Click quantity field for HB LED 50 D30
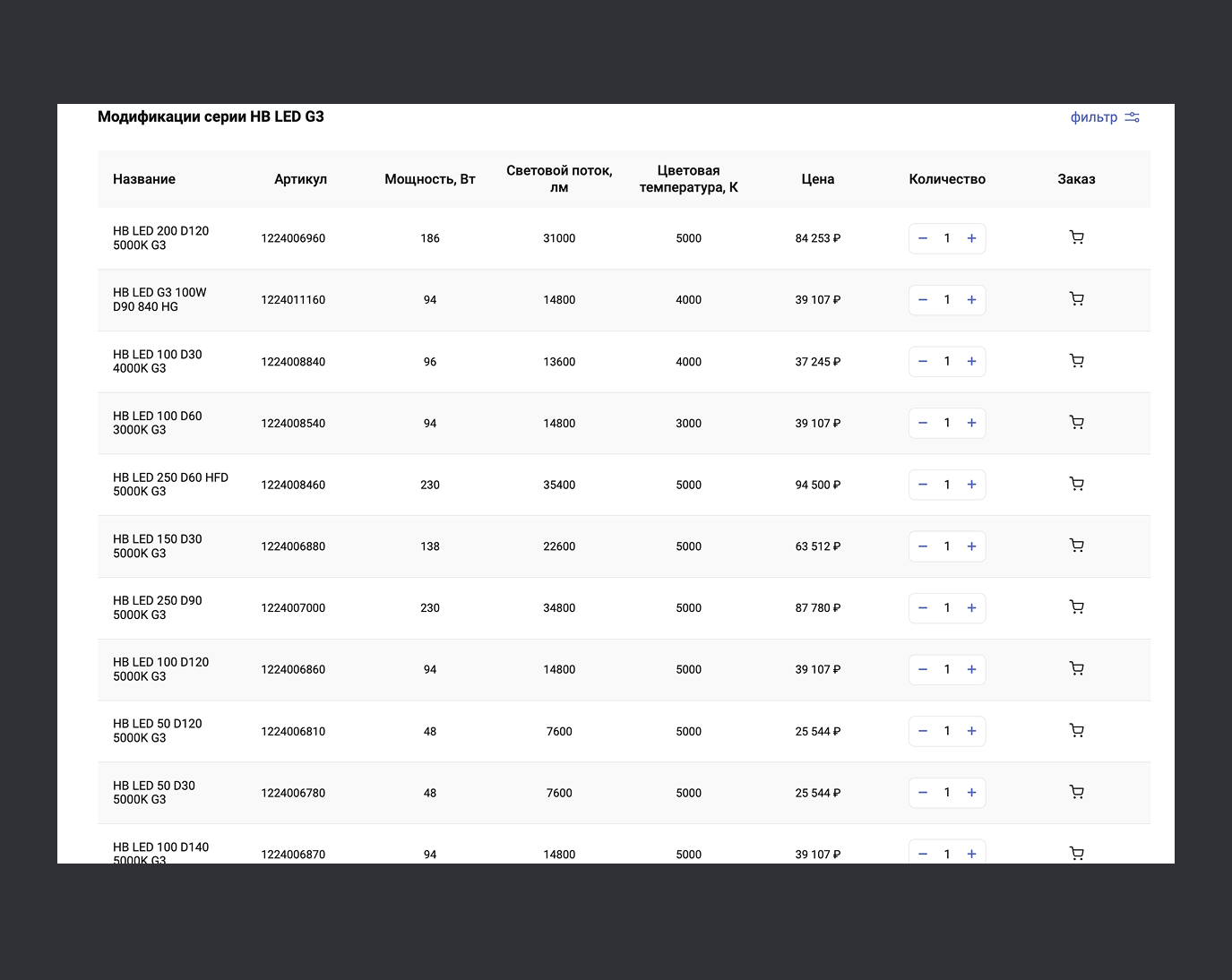 (x=947, y=793)
